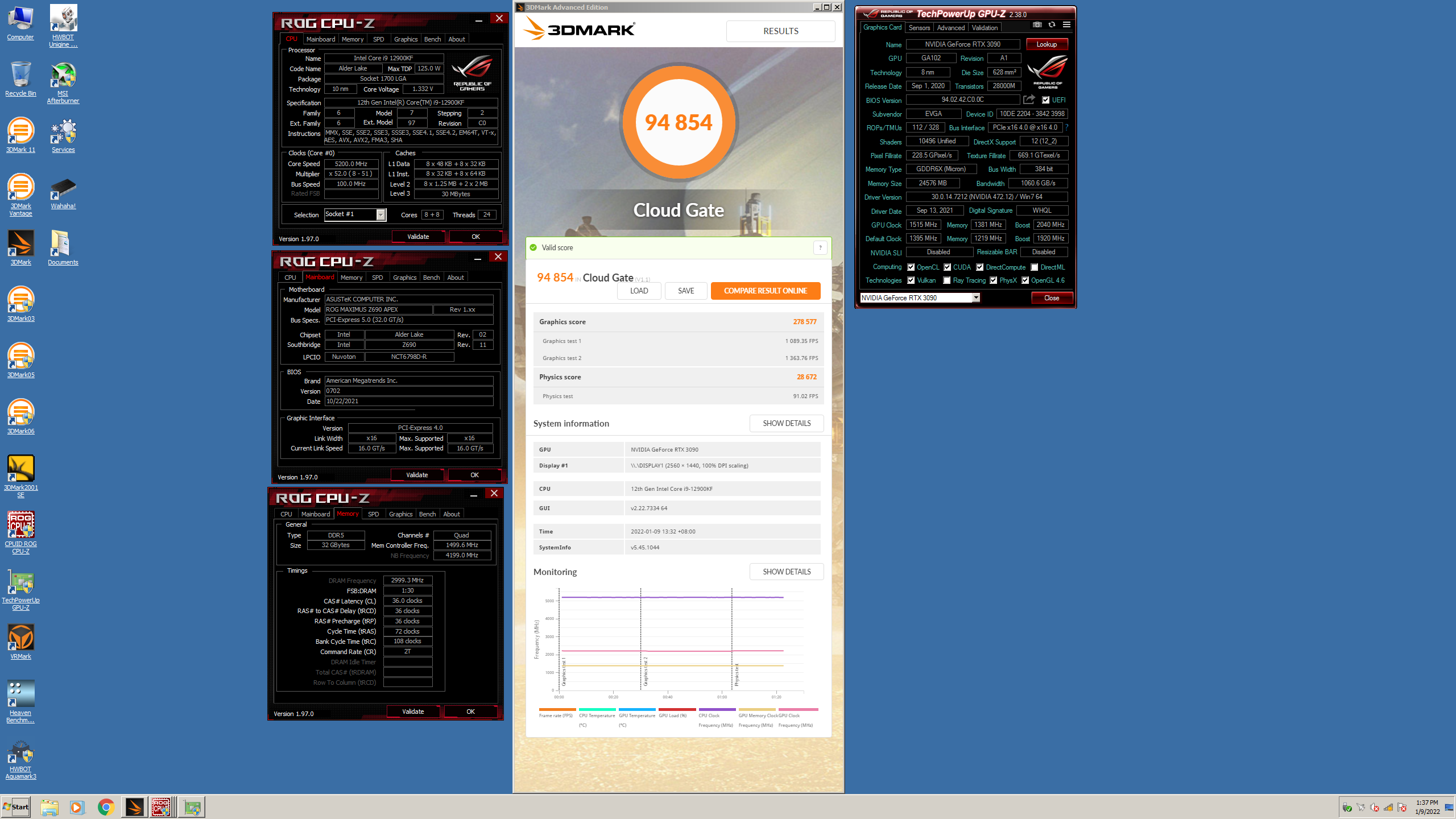Switch to Validation tab in GPU-Z
Image resolution: width=1456 pixels, height=819 pixels.
pos(985,27)
